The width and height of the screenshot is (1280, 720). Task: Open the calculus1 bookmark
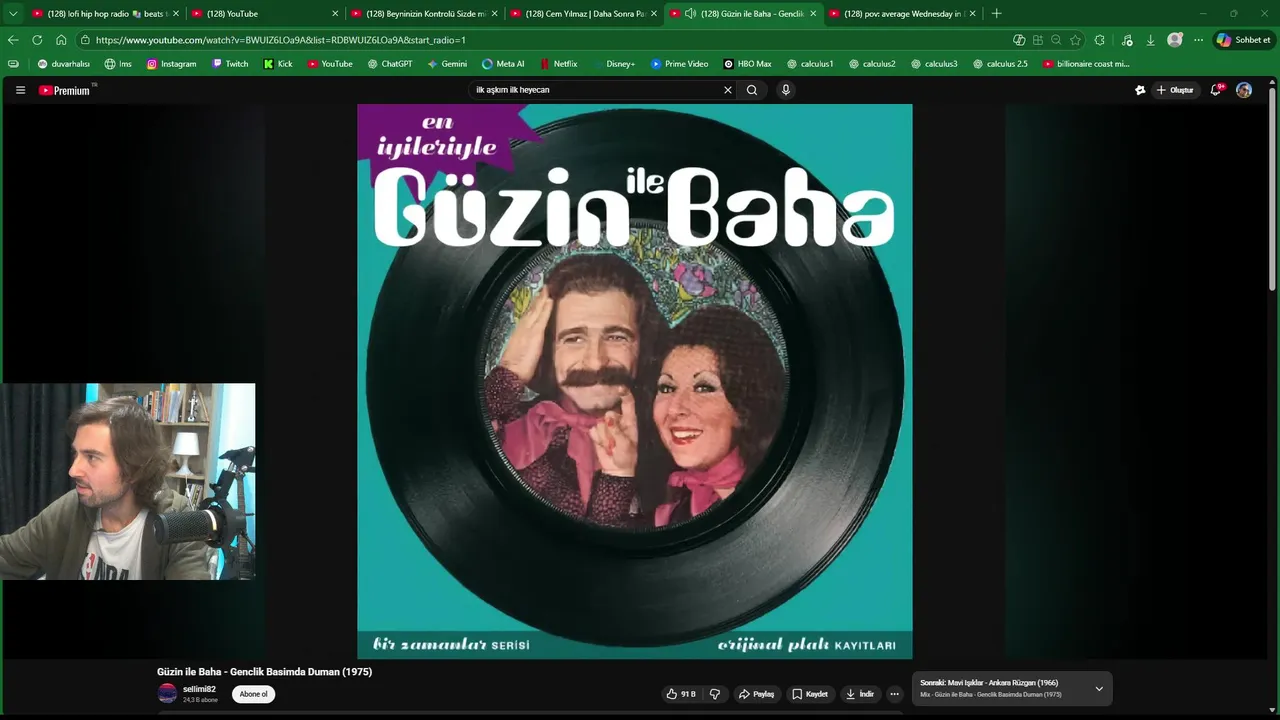pyautogui.click(x=810, y=64)
